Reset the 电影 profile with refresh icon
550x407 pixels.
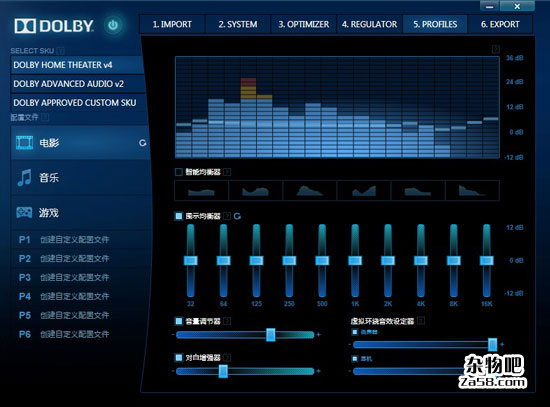point(142,143)
